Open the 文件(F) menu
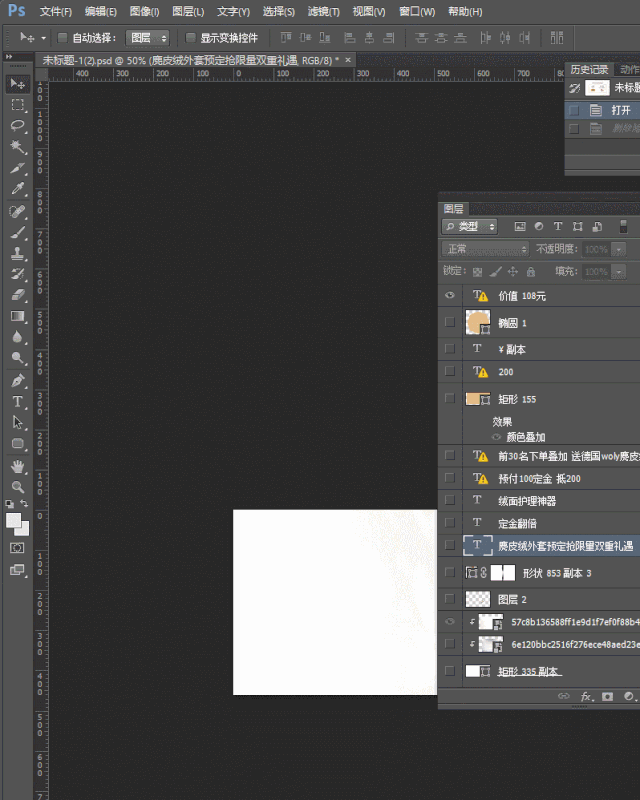The image size is (640, 800). 56,12
